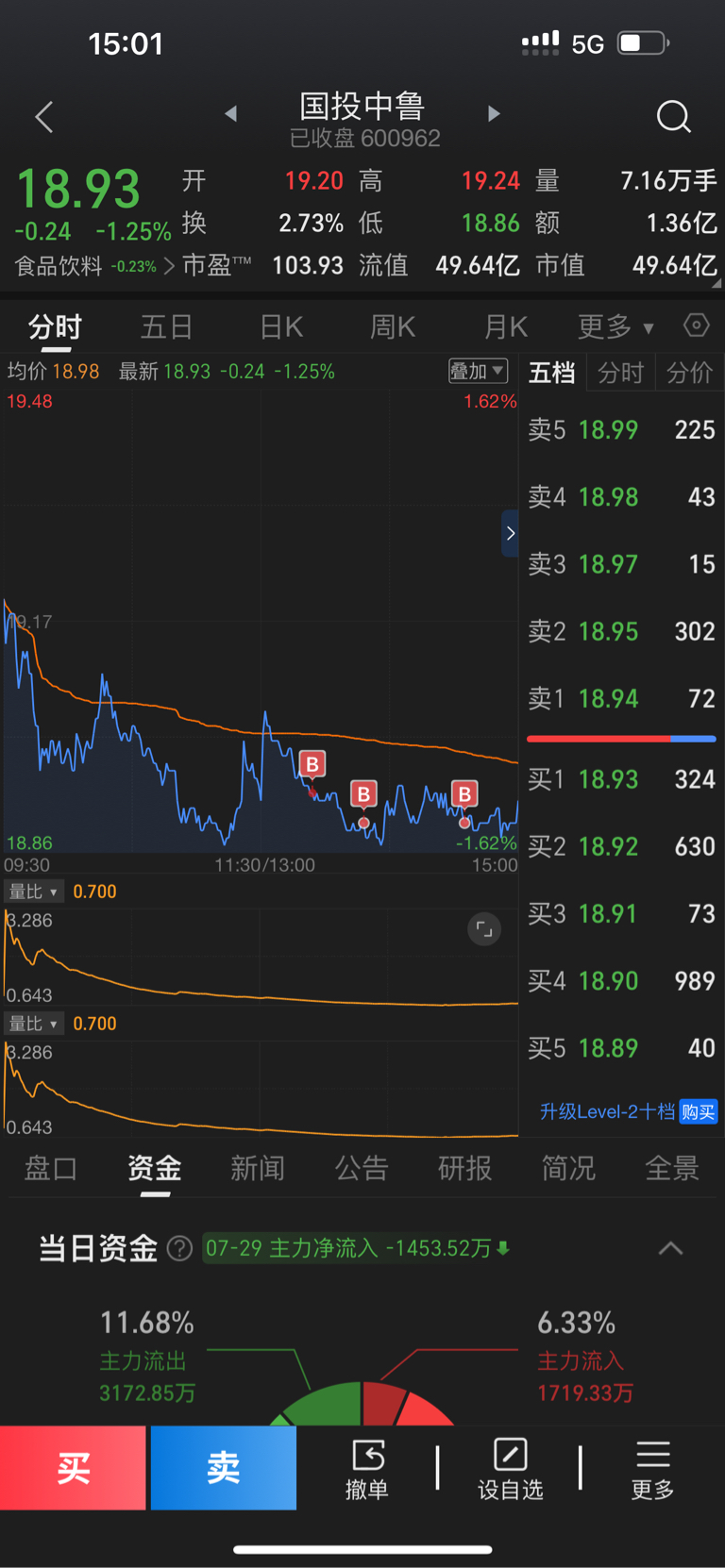
Task: Open the 新闻 tab
Action: 258,1169
